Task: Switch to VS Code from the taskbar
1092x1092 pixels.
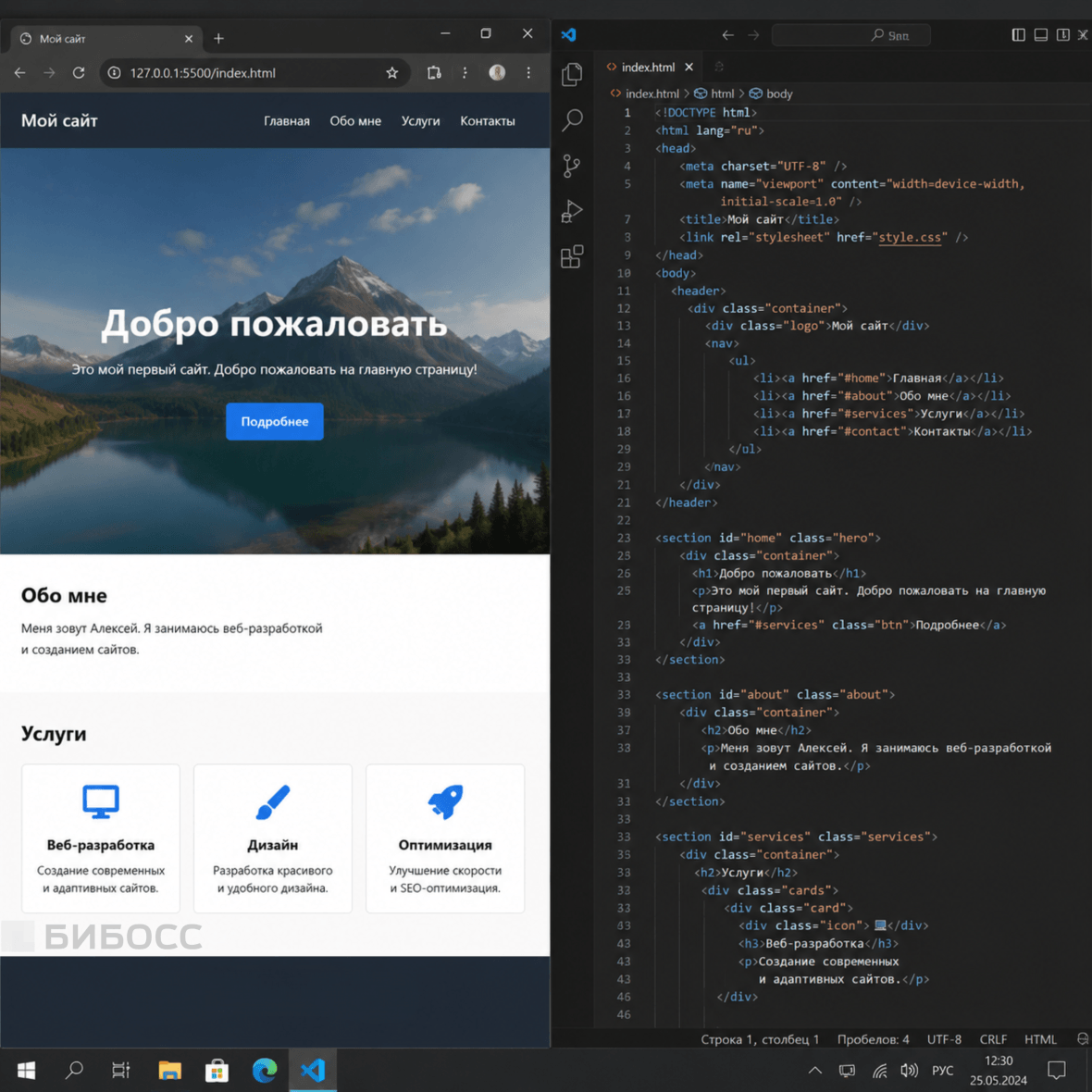Action: click(313, 1070)
